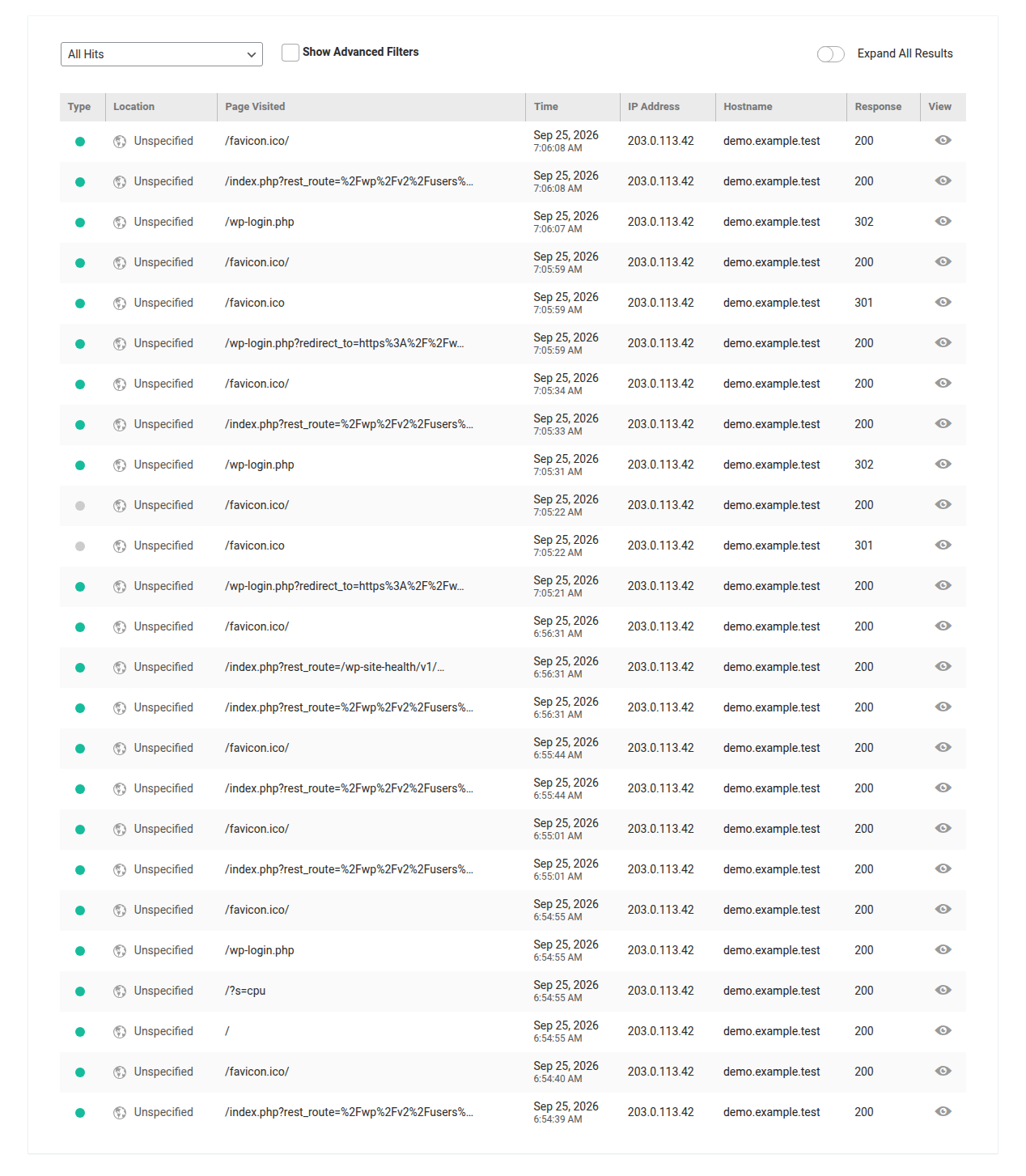Click the globe icon in the 7:05:33 AM row

[x=120, y=425]
